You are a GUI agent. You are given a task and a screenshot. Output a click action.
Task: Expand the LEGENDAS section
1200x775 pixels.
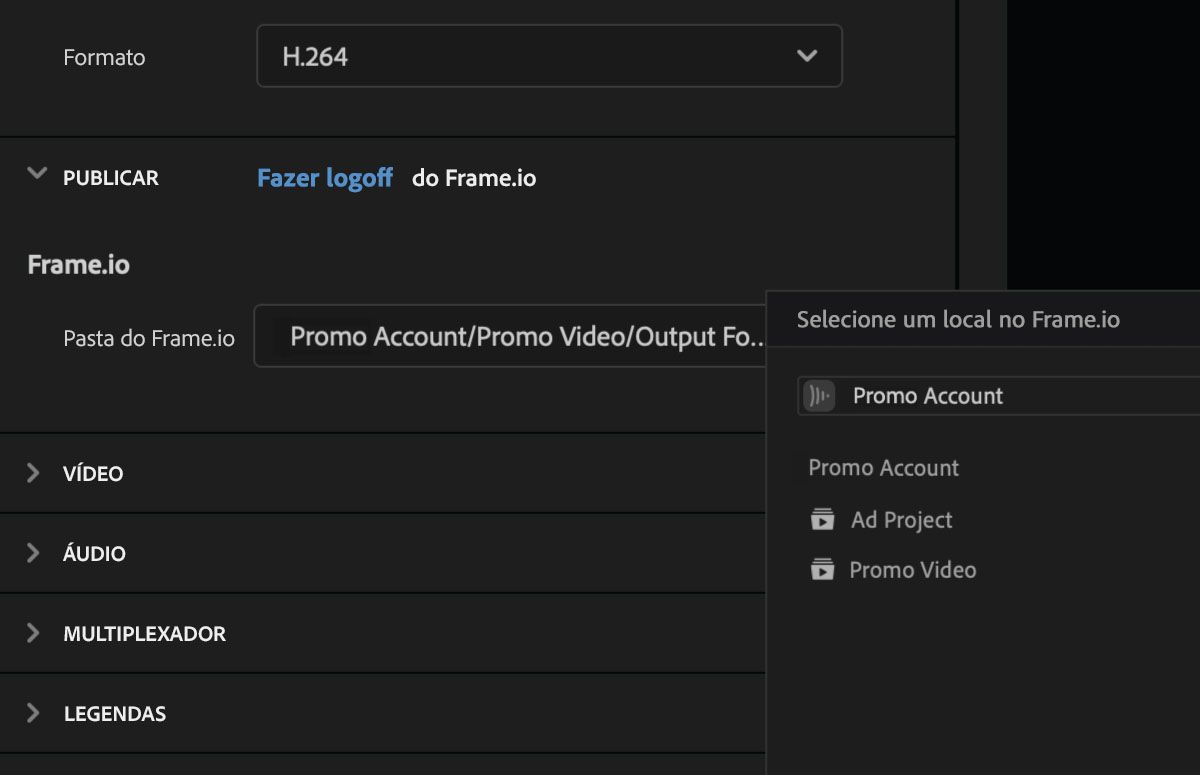(33, 713)
